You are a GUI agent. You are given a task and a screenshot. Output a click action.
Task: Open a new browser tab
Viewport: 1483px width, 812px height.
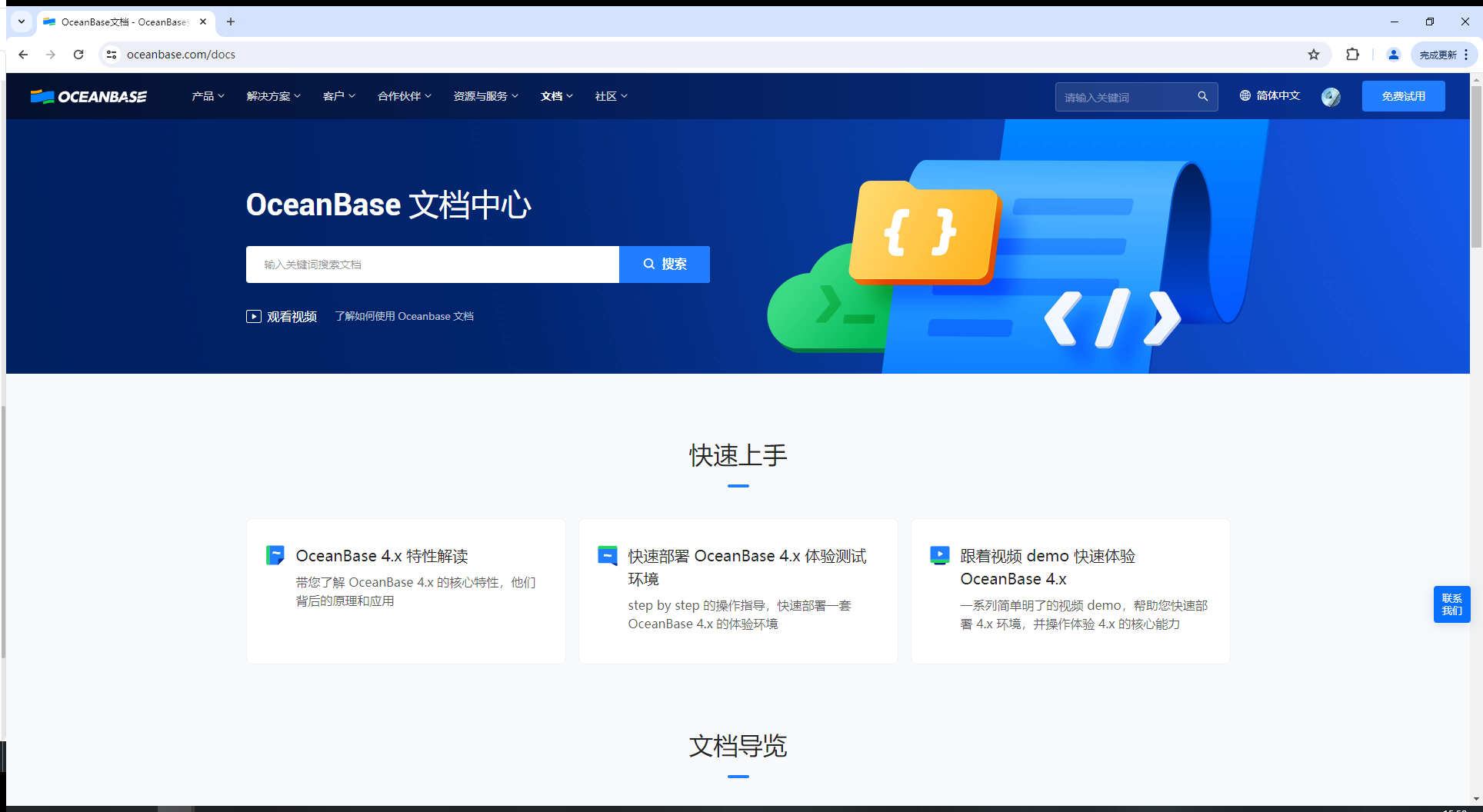pyautogui.click(x=231, y=22)
